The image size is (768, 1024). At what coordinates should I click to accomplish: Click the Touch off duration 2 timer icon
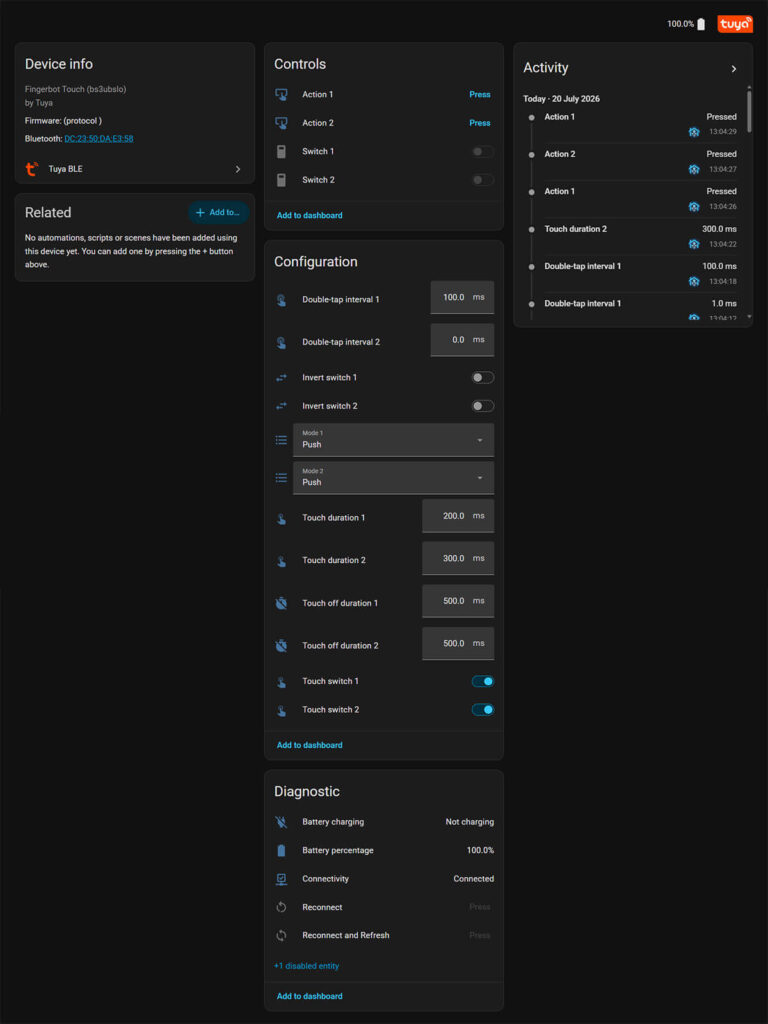click(281, 646)
